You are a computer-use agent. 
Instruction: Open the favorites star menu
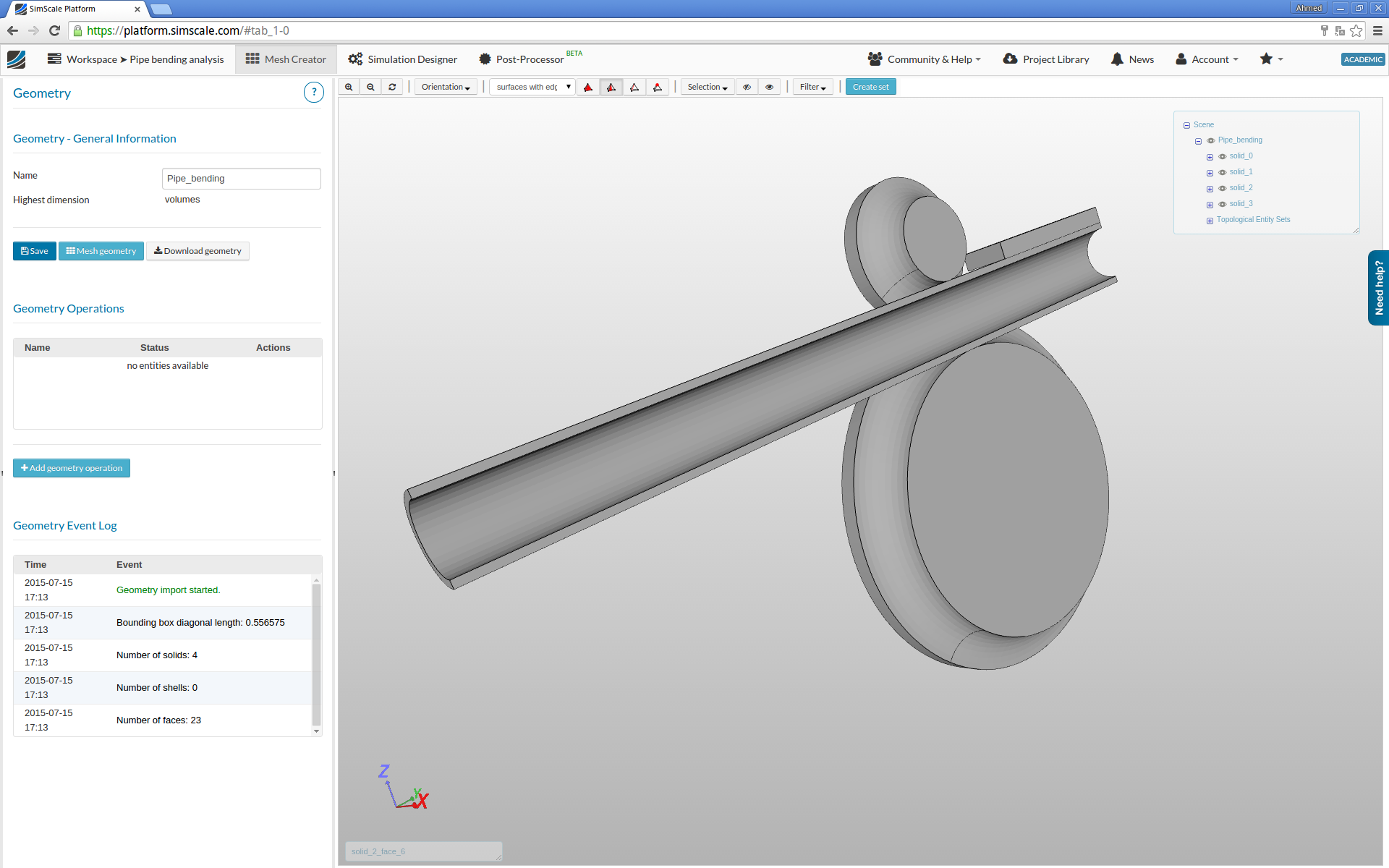coord(1271,59)
